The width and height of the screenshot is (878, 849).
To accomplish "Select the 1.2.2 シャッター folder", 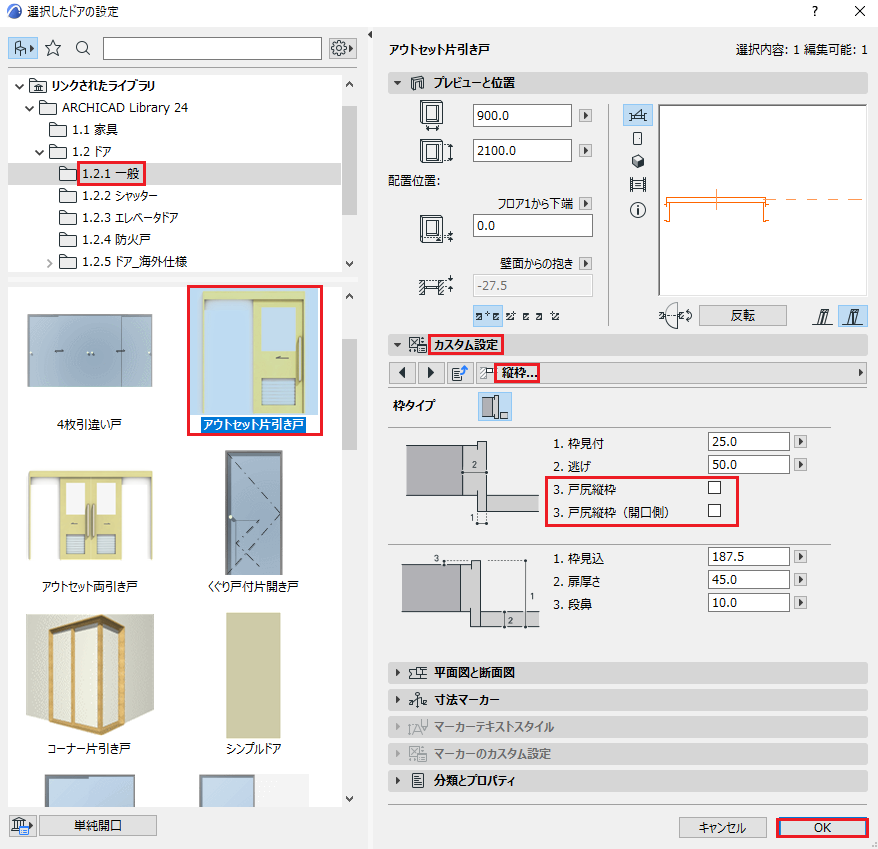I will [x=119, y=195].
